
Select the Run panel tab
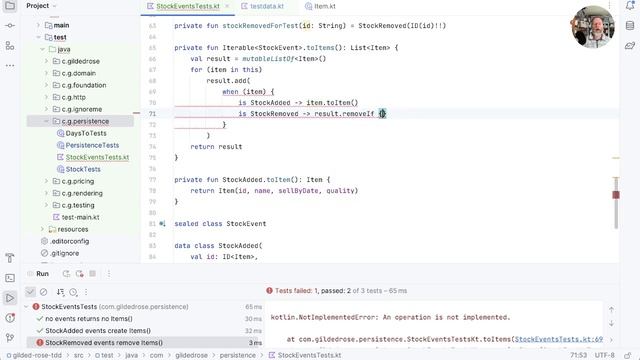click(x=42, y=274)
